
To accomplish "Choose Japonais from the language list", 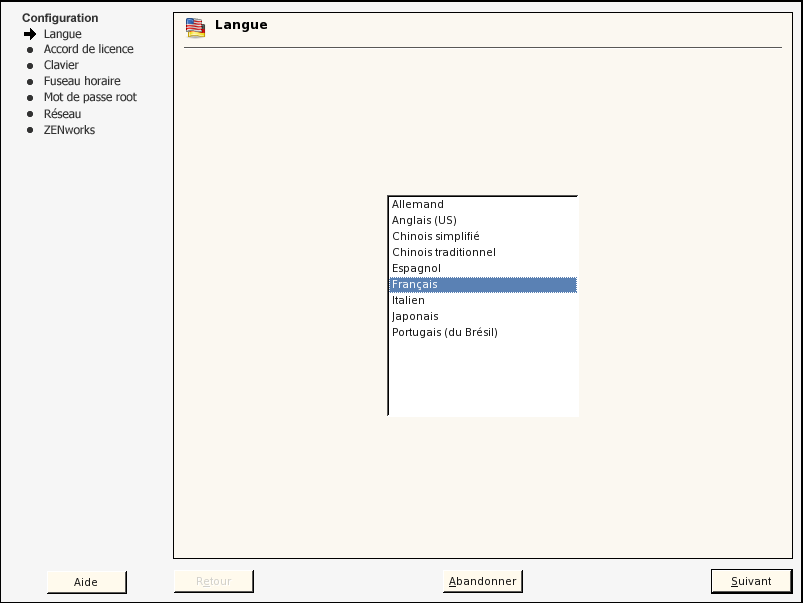I will click(x=412, y=316).
